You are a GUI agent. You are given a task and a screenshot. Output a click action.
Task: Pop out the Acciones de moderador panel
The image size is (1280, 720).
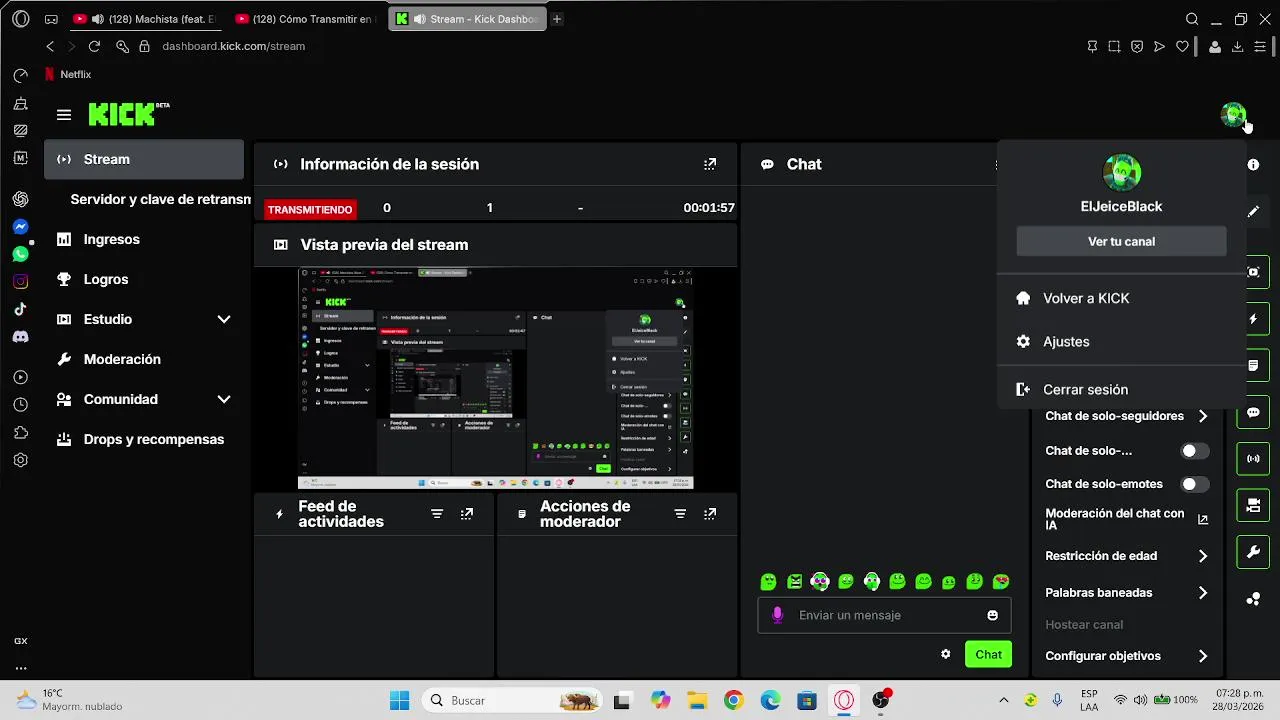click(710, 514)
